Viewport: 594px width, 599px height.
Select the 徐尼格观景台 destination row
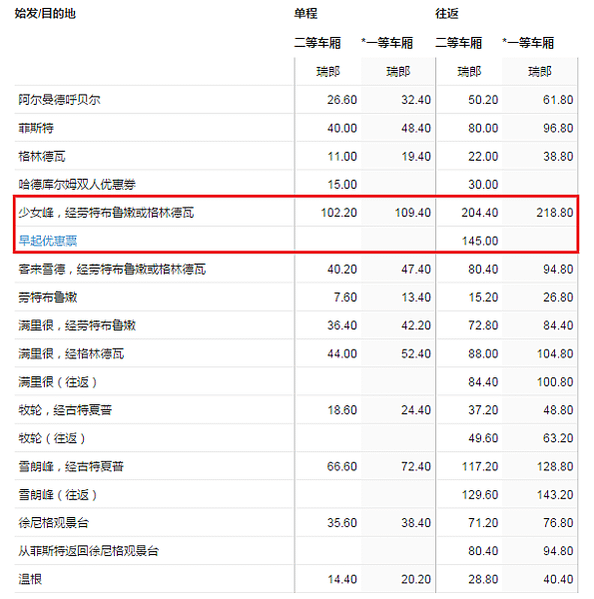(x=296, y=523)
